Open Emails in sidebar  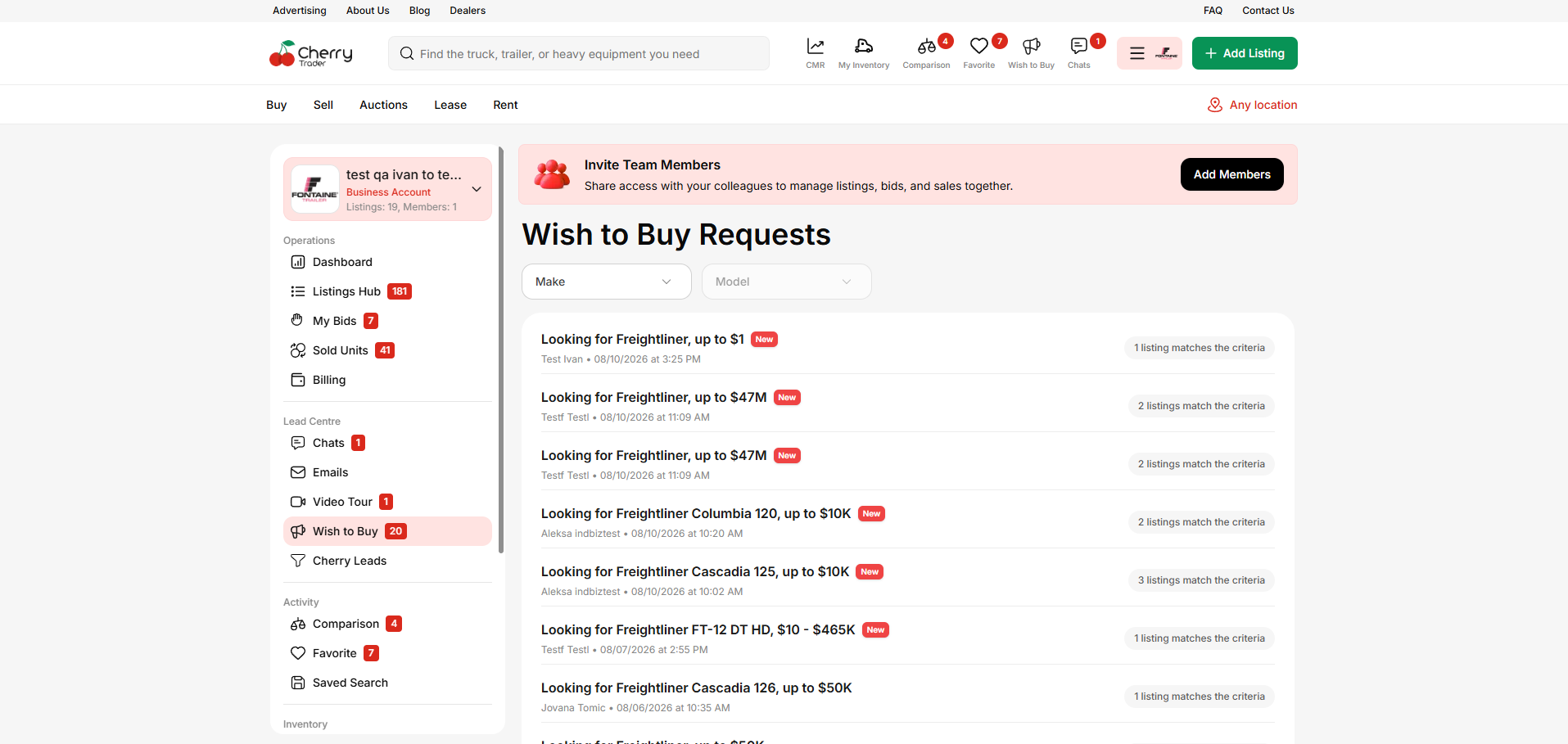387,472
